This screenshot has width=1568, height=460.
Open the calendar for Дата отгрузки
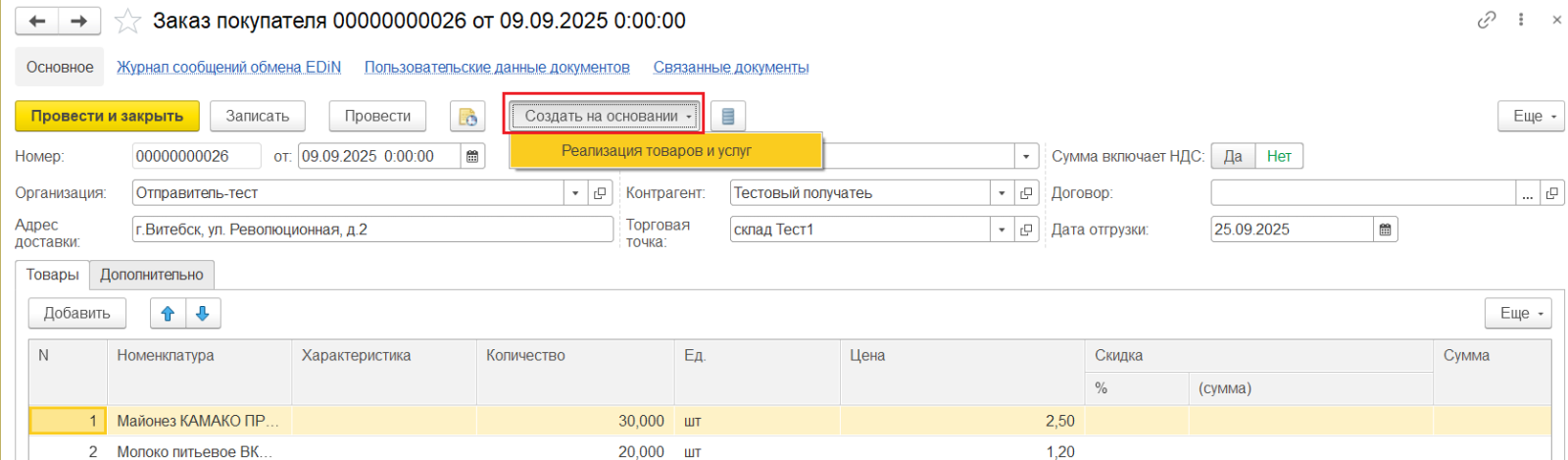coord(1385,230)
